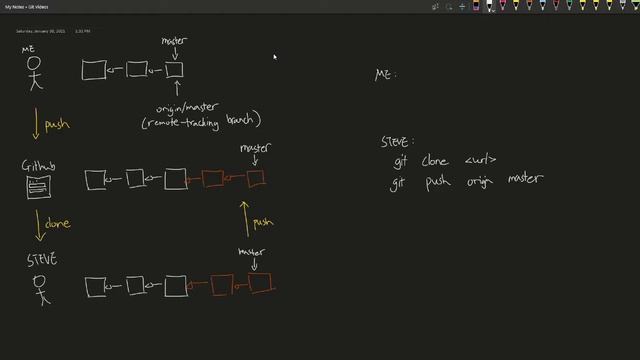Select the white pen tool

click(x=489, y=6)
